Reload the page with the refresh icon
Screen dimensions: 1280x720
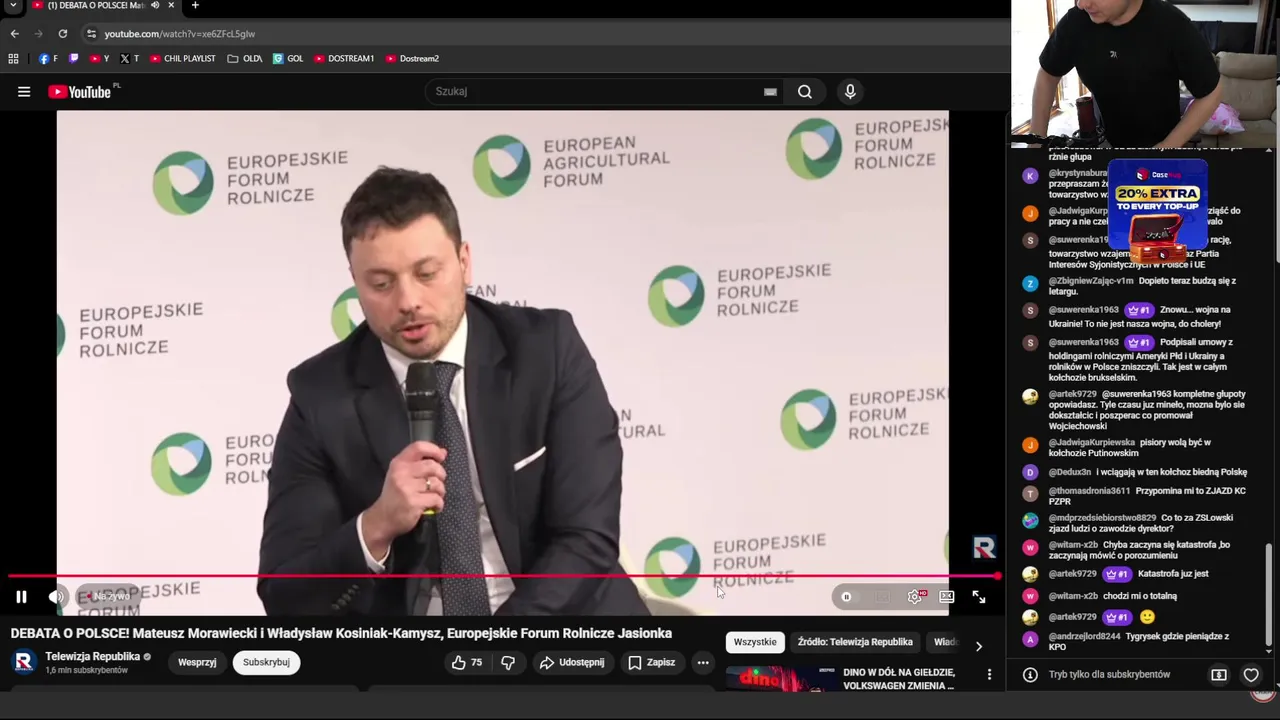point(62,34)
